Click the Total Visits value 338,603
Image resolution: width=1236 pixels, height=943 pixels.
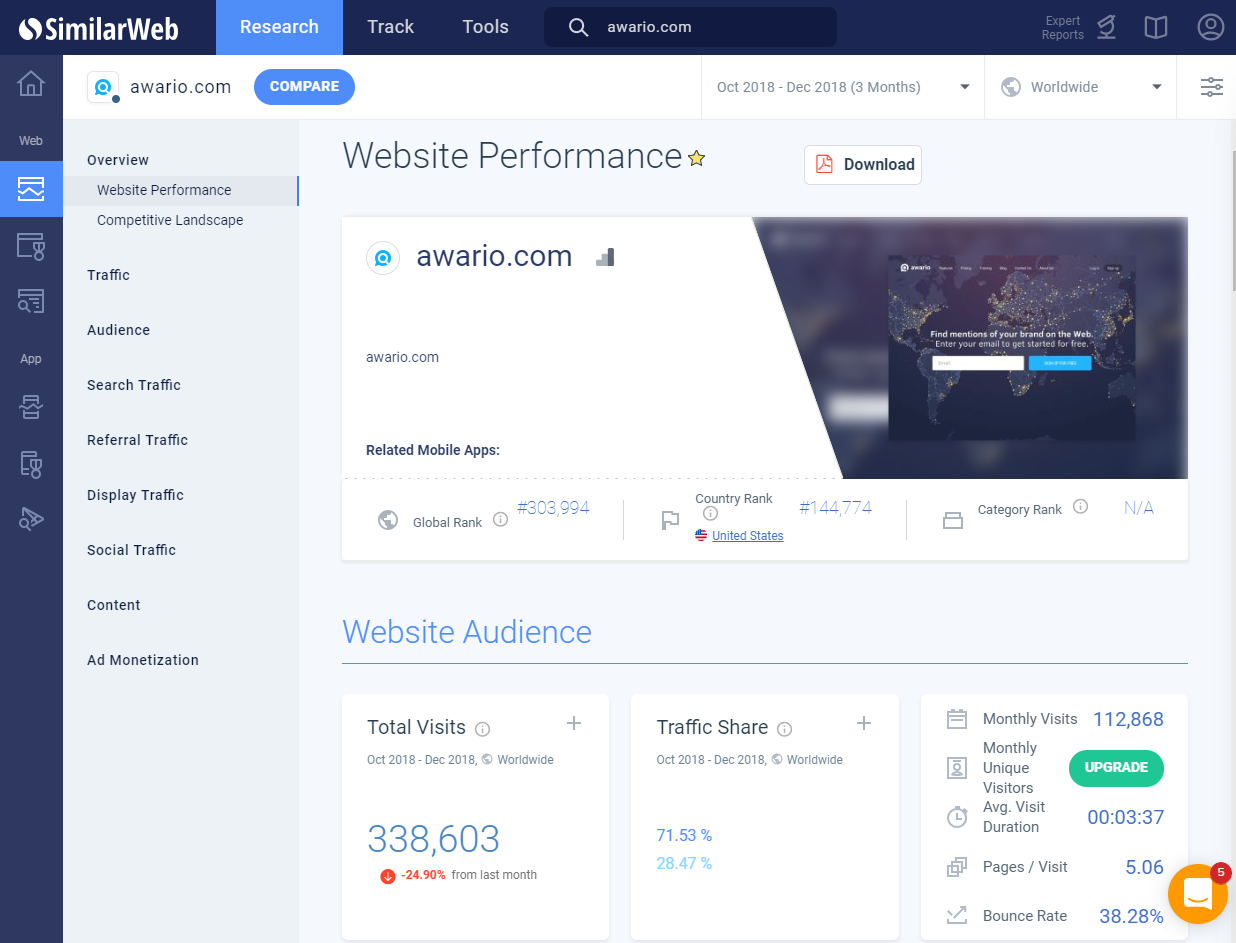(434, 839)
